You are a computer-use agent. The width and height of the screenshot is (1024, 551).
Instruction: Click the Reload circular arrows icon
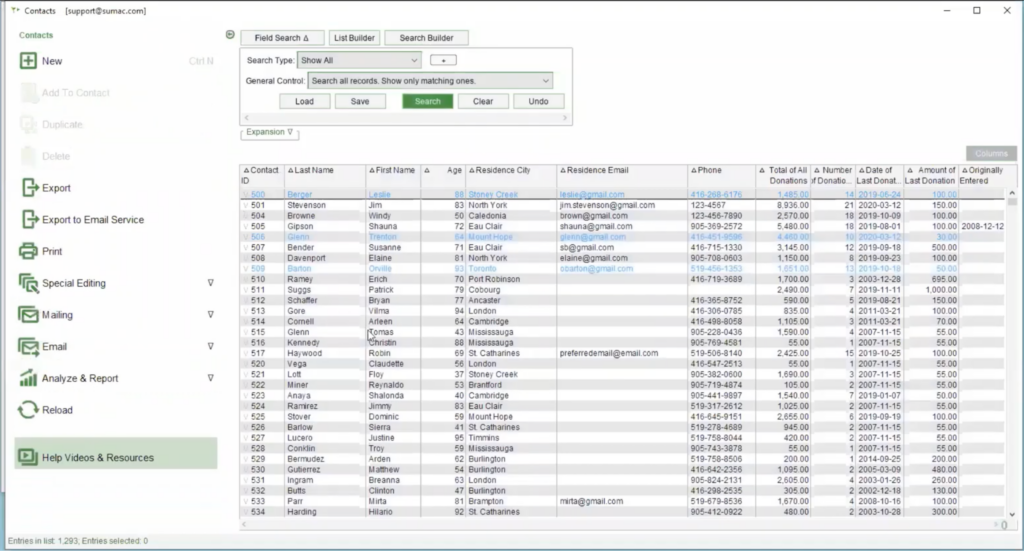point(28,410)
